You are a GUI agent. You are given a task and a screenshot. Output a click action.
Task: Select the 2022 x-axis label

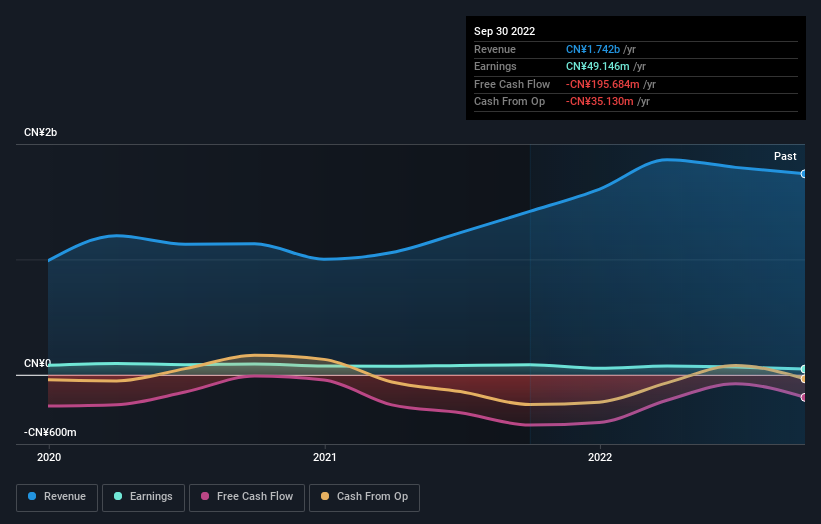tap(600, 457)
